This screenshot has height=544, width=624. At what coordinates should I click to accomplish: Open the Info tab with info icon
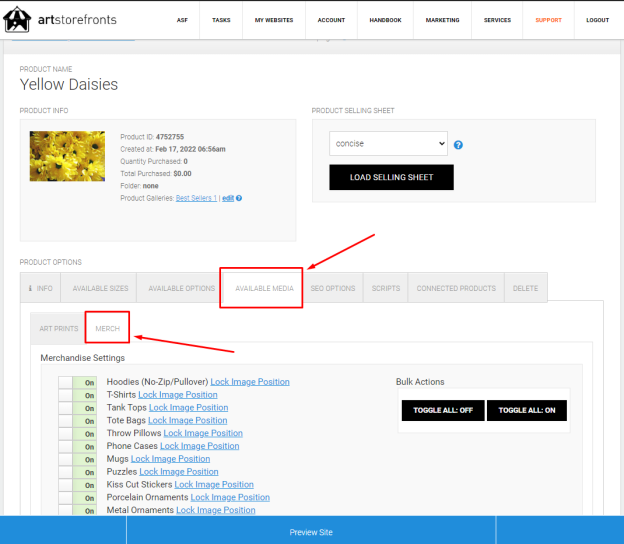tap(41, 288)
